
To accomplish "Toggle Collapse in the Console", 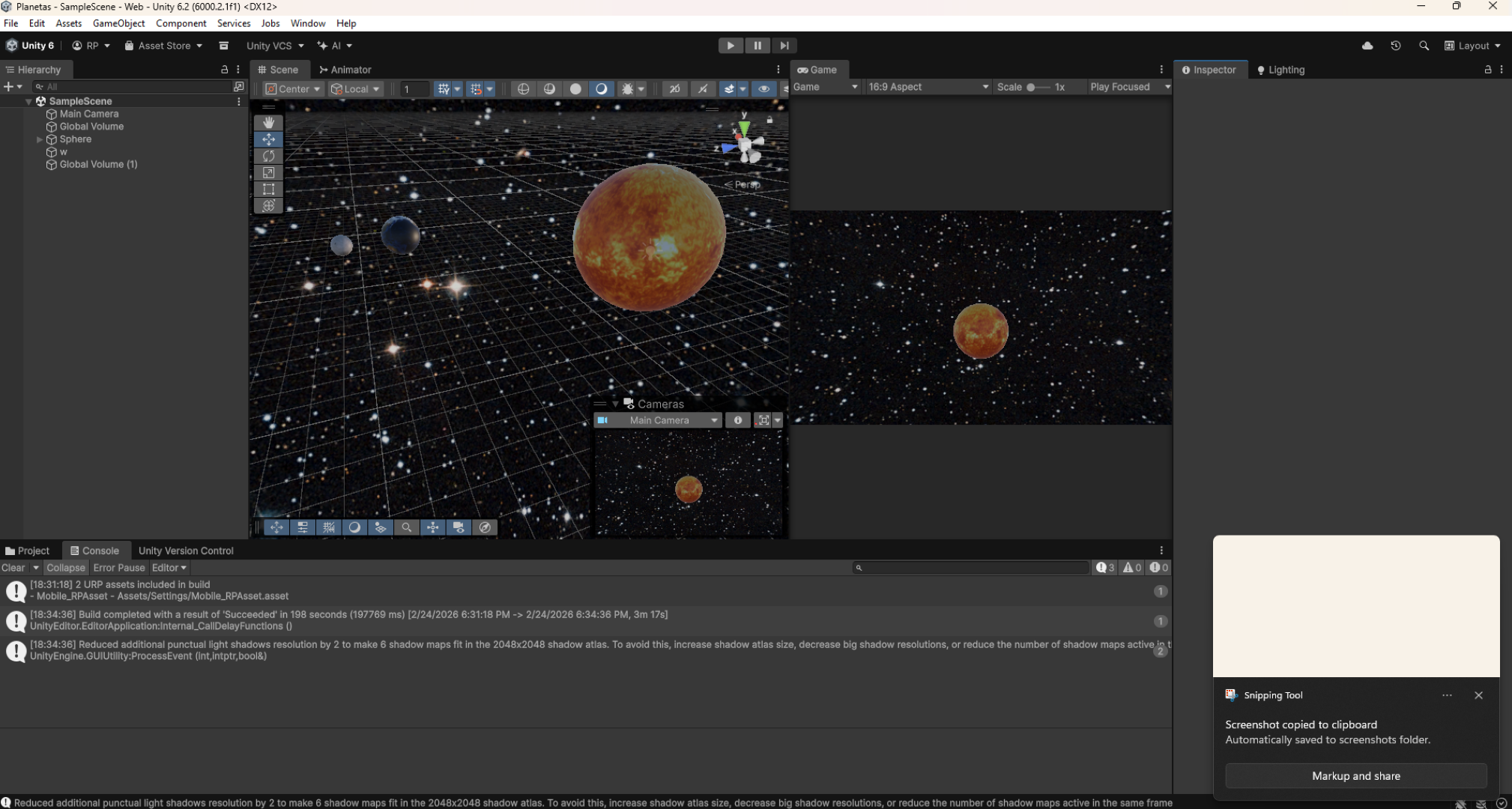I will [65, 568].
